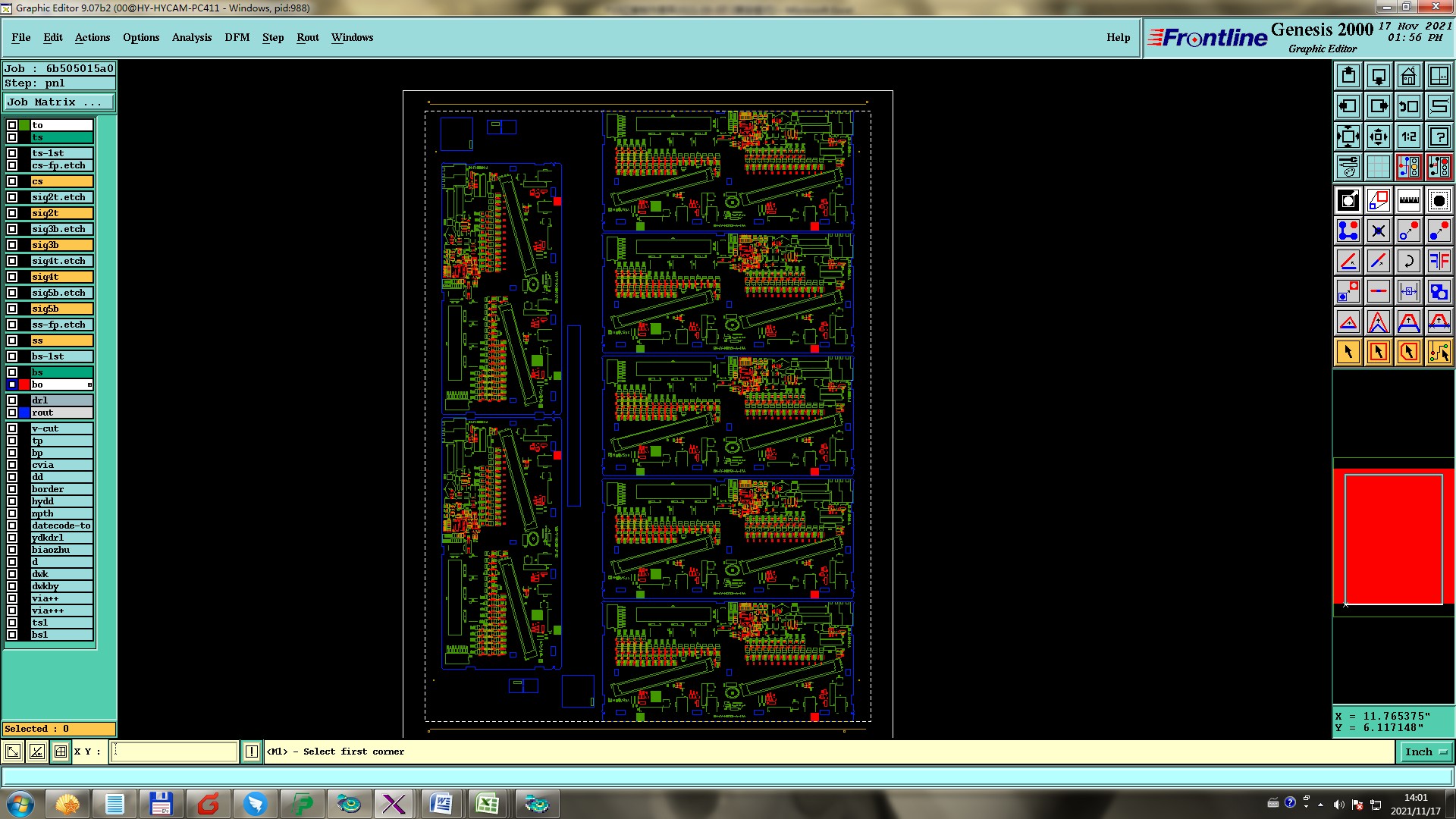
Task: Toggle the drl layer checkbox
Action: (12, 400)
